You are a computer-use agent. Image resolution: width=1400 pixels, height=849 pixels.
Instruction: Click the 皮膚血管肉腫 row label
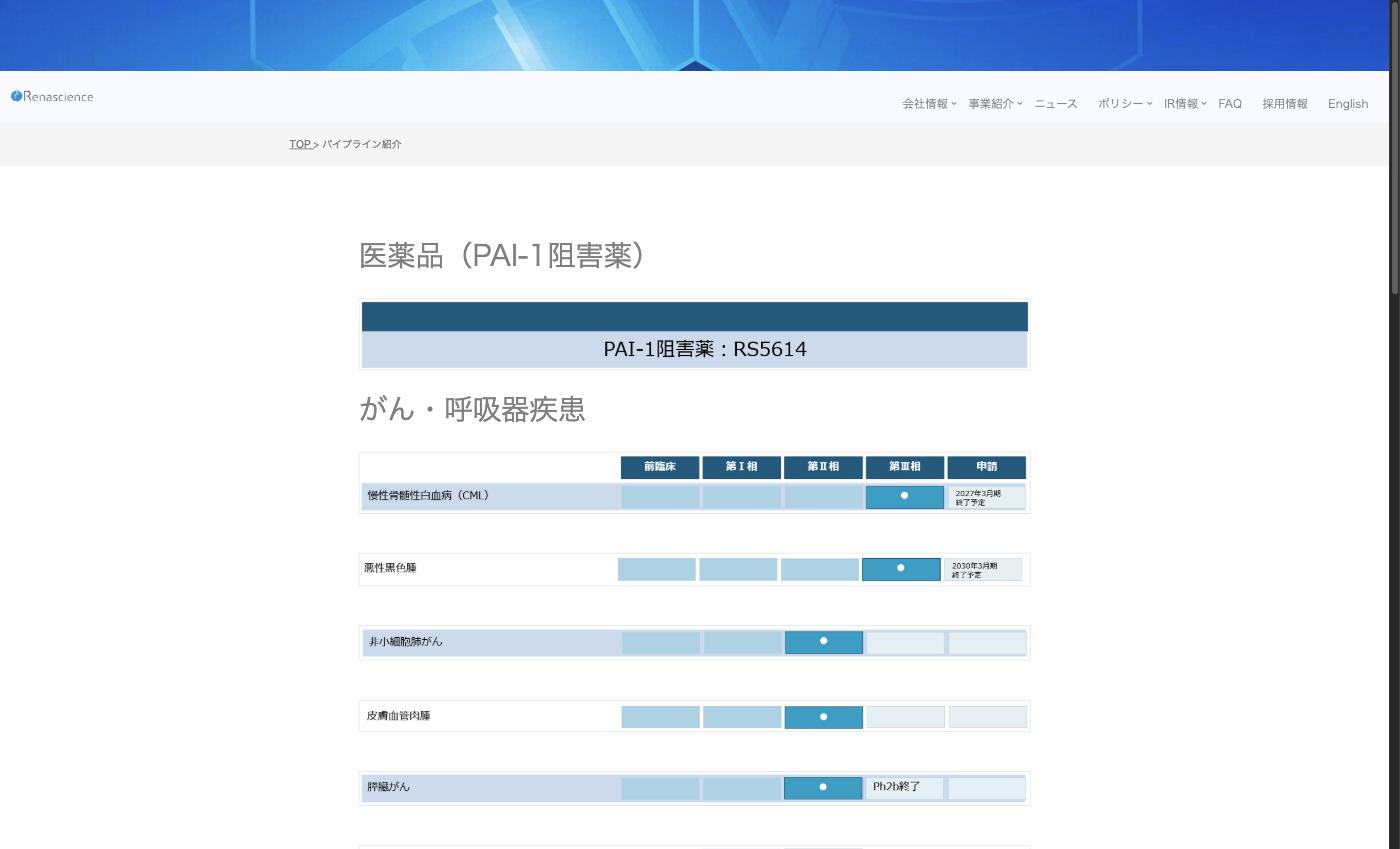tap(398, 716)
